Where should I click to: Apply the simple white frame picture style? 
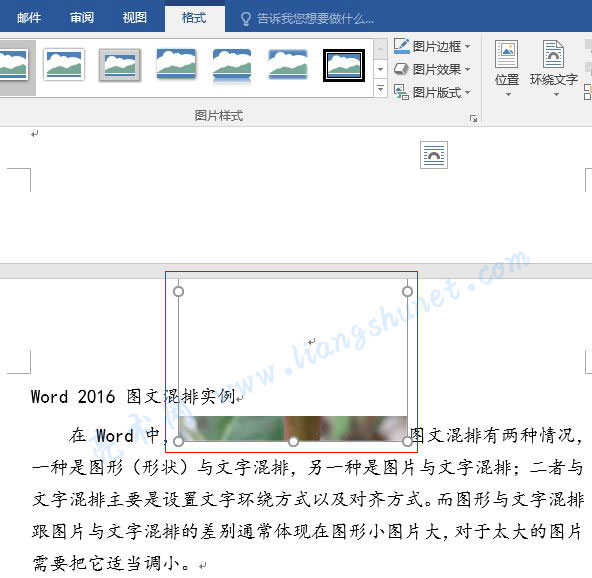point(64,65)
